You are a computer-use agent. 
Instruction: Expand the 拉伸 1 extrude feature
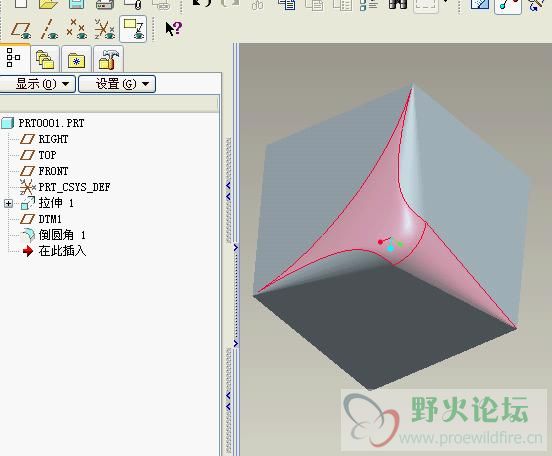tap(8, 204)
